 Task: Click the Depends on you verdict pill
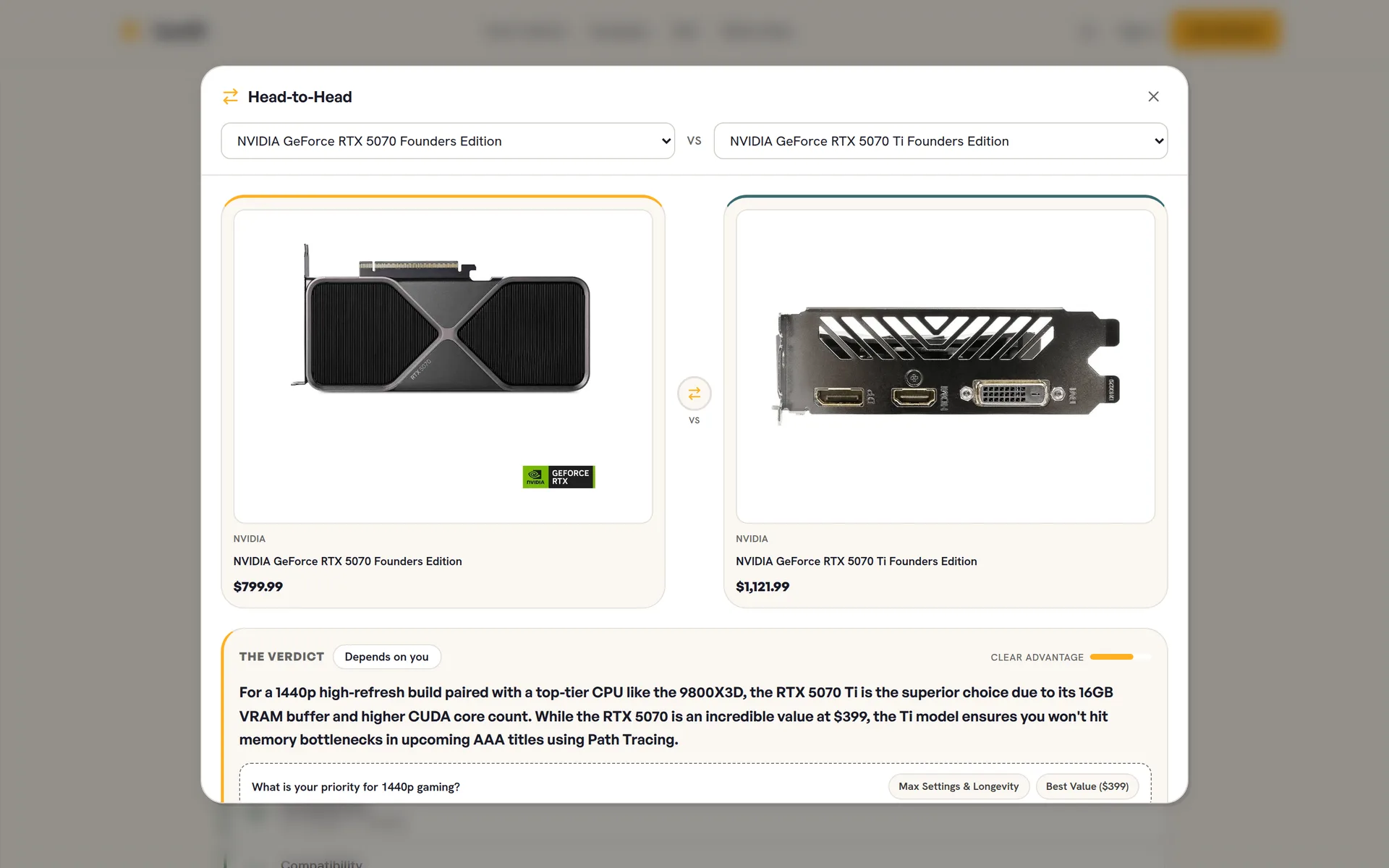point(387,657)
